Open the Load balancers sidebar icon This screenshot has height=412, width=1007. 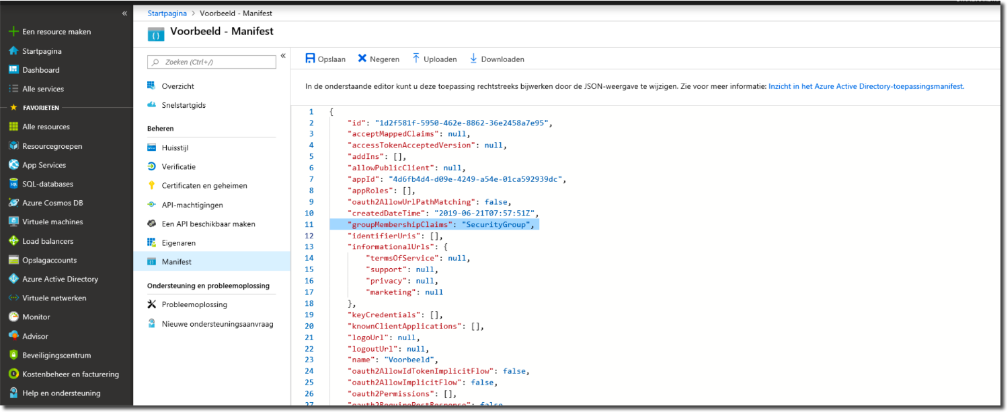[x=14, y=241]
